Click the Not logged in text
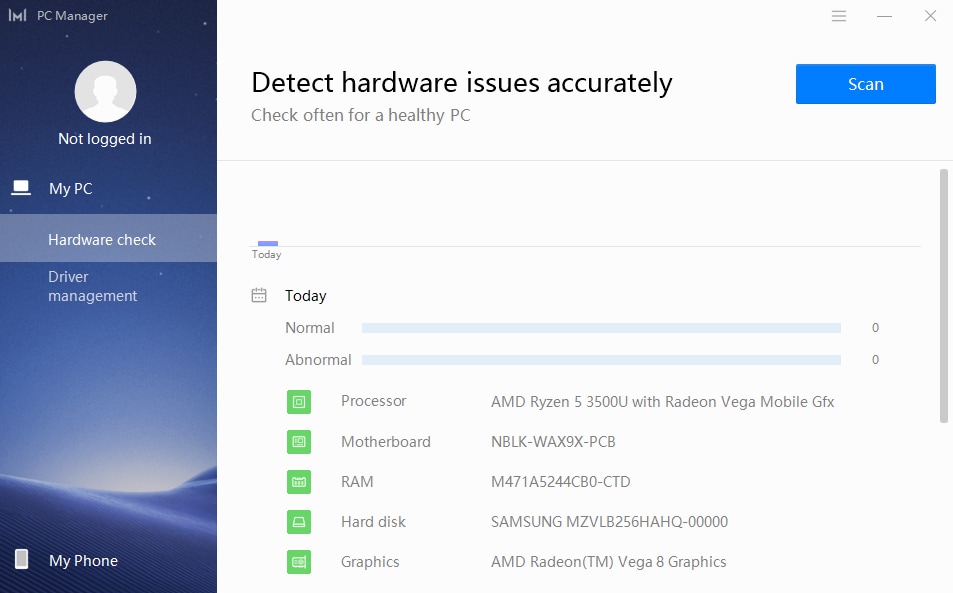The width and height of the screenshot is (953, 593). (x=105, y=139)
